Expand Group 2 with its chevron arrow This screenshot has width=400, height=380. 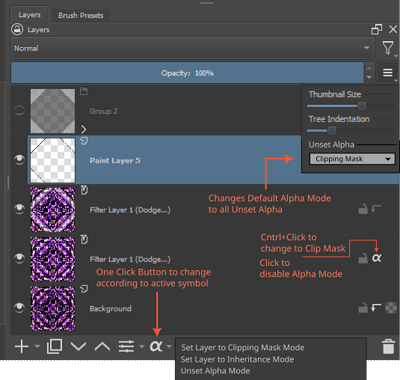pos(84,129)
